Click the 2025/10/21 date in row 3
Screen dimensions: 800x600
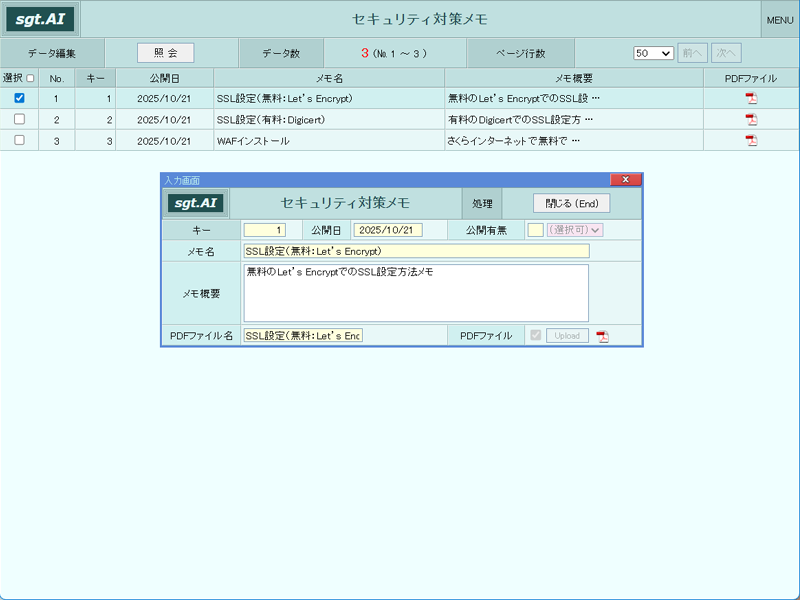[164, 141]
